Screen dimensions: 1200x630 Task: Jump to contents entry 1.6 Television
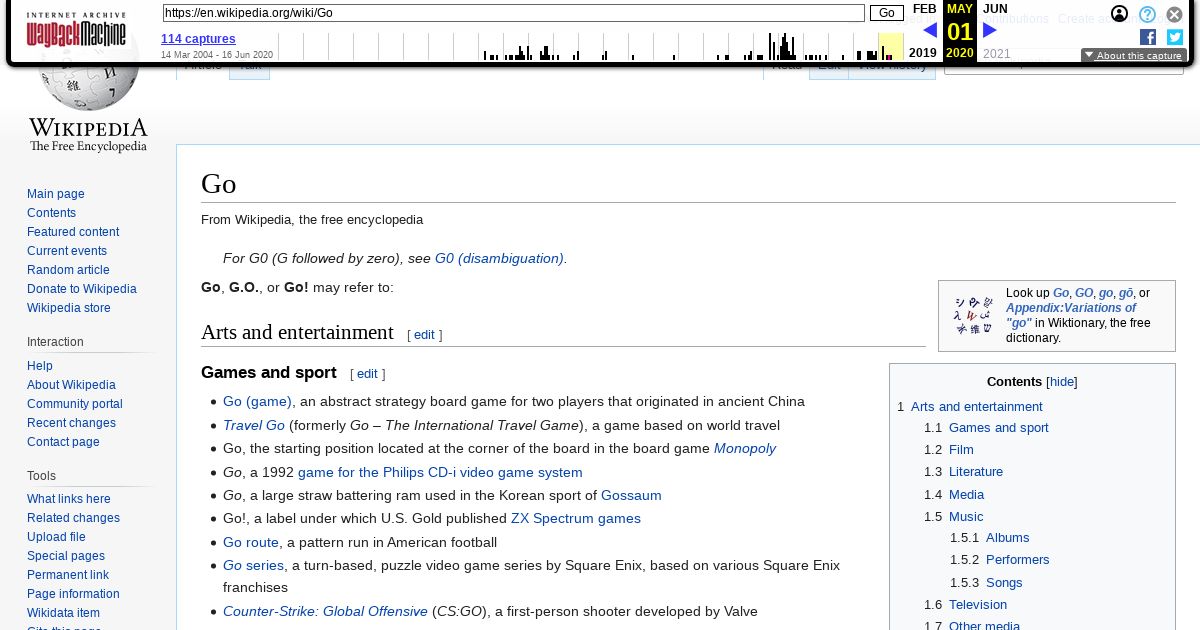(965, 605)
